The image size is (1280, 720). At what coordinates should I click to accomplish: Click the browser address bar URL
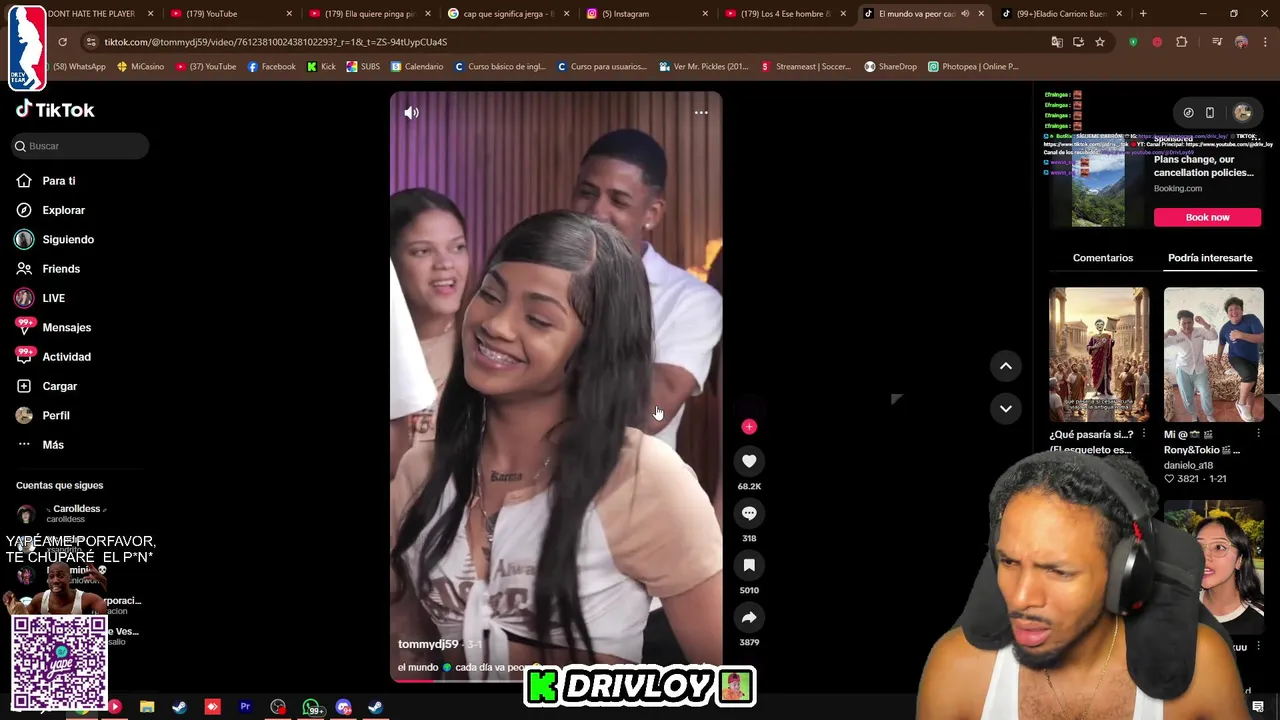coord(275,42)
